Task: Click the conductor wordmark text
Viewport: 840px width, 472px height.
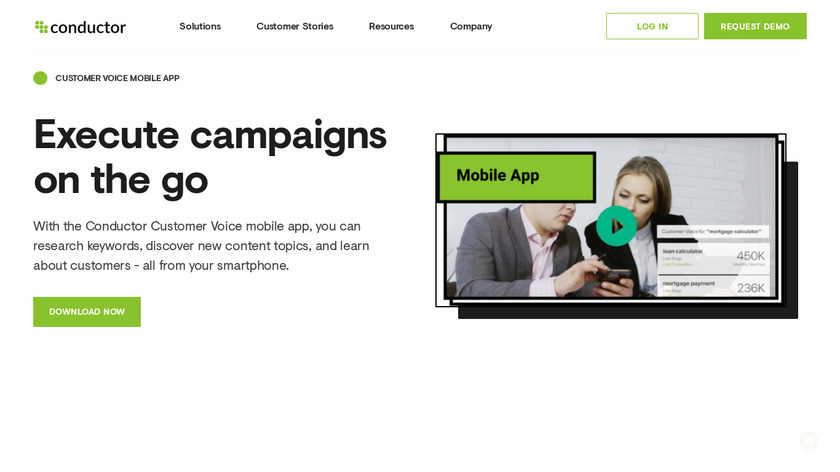Action: pyautogui.click(x=88, y=27)
